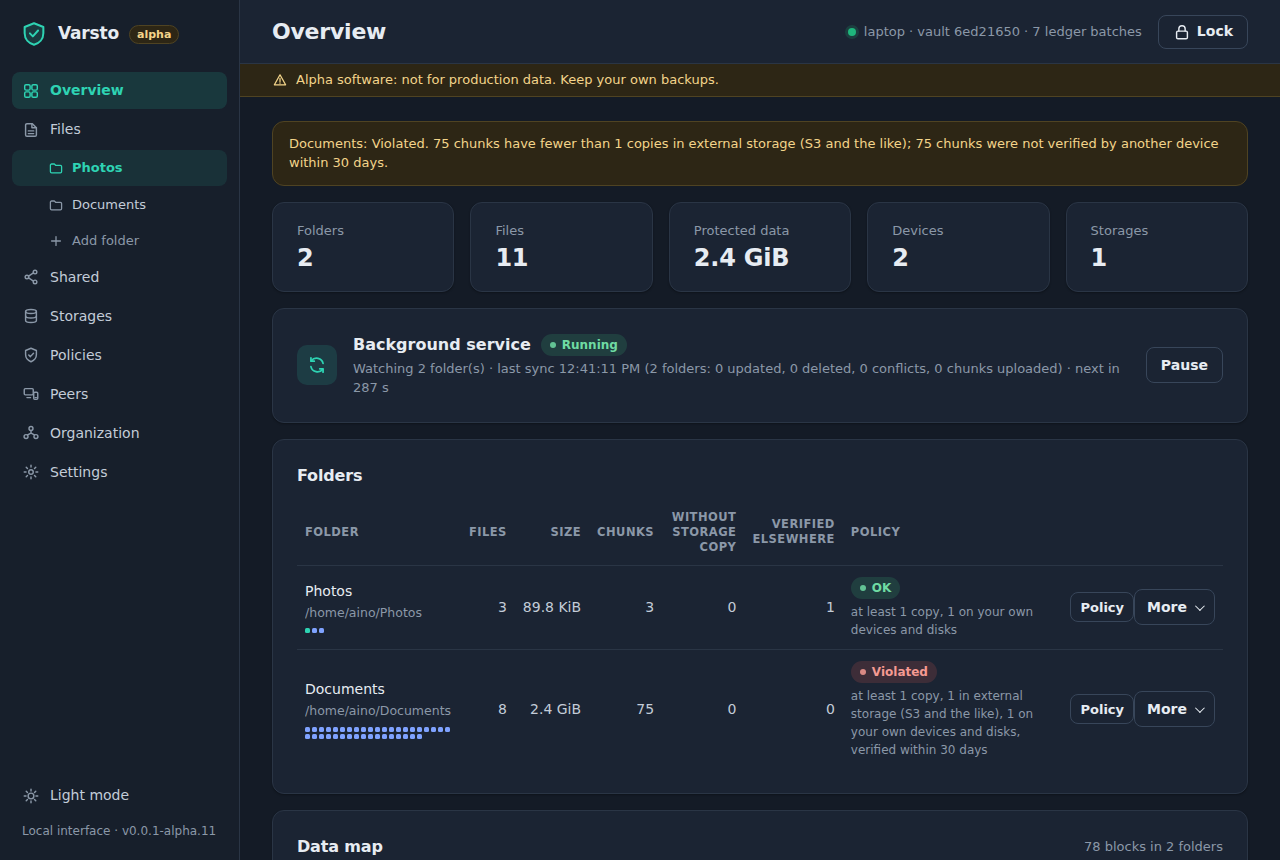The width and height of the screenshot is (1280, 860).
Task: Expand More dropdown for Documents folder
Action: pos(1174,709)
